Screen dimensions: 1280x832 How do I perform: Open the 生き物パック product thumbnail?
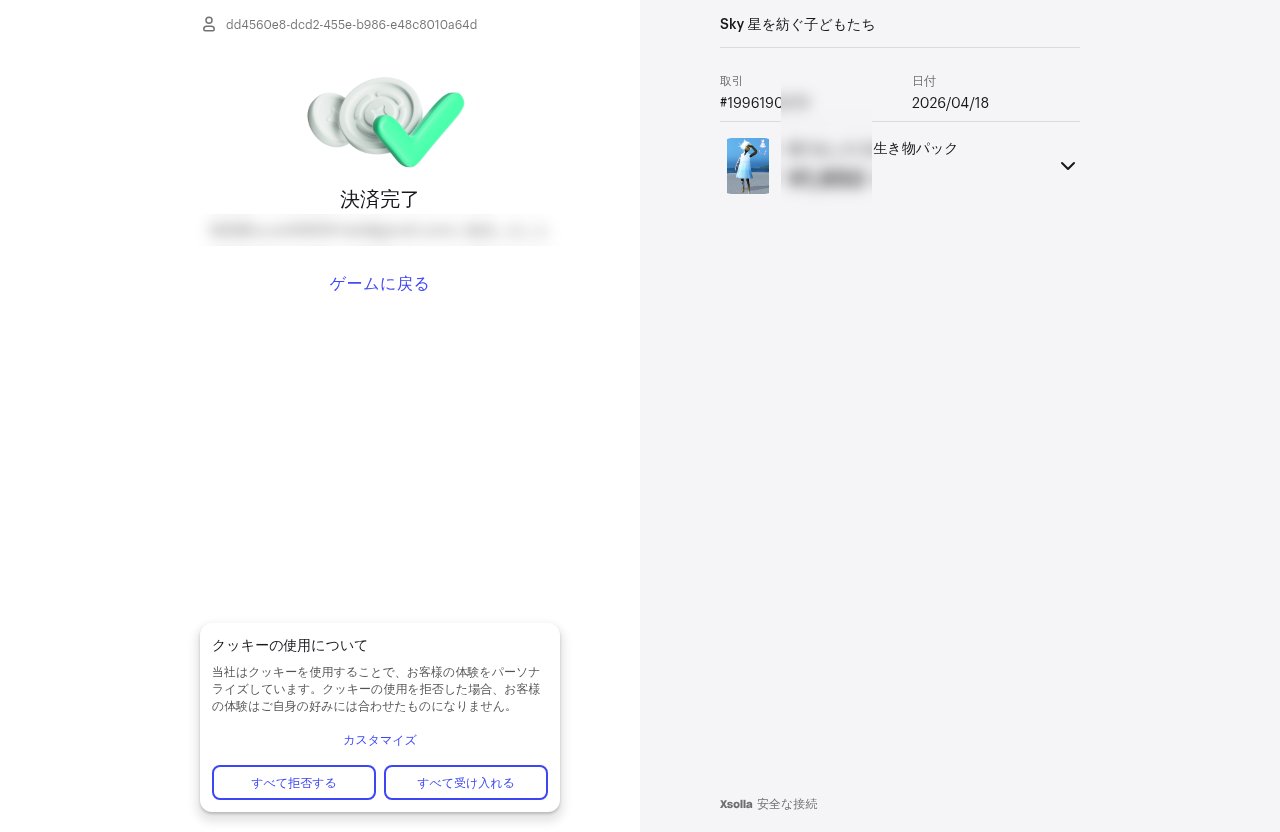[748, 166]
